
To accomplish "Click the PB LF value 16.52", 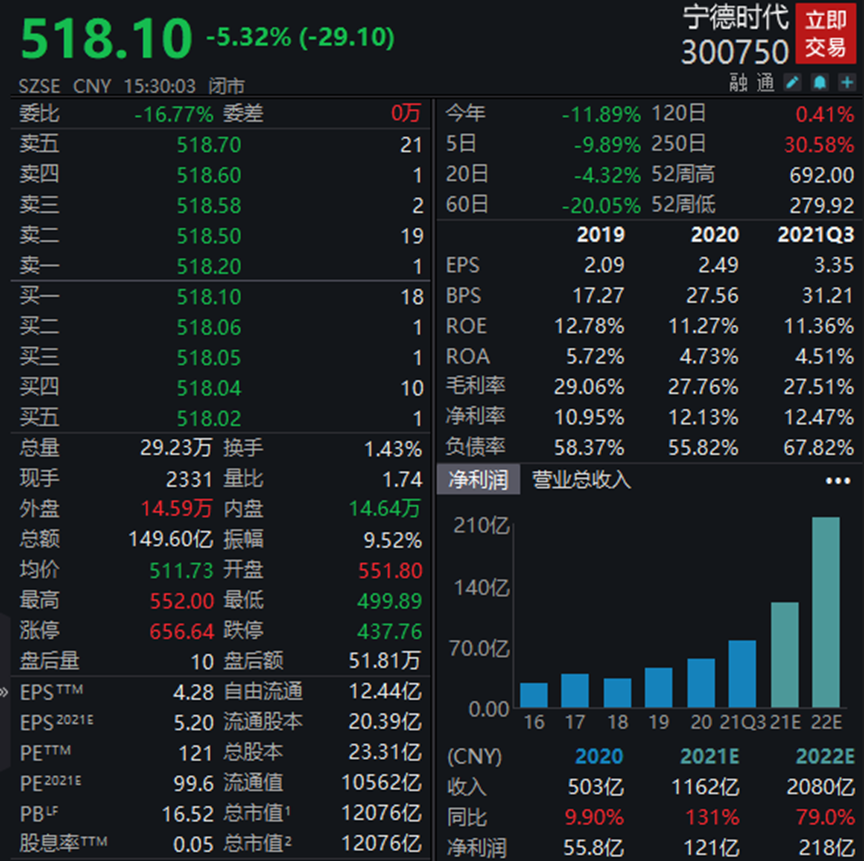I will 187,814.
